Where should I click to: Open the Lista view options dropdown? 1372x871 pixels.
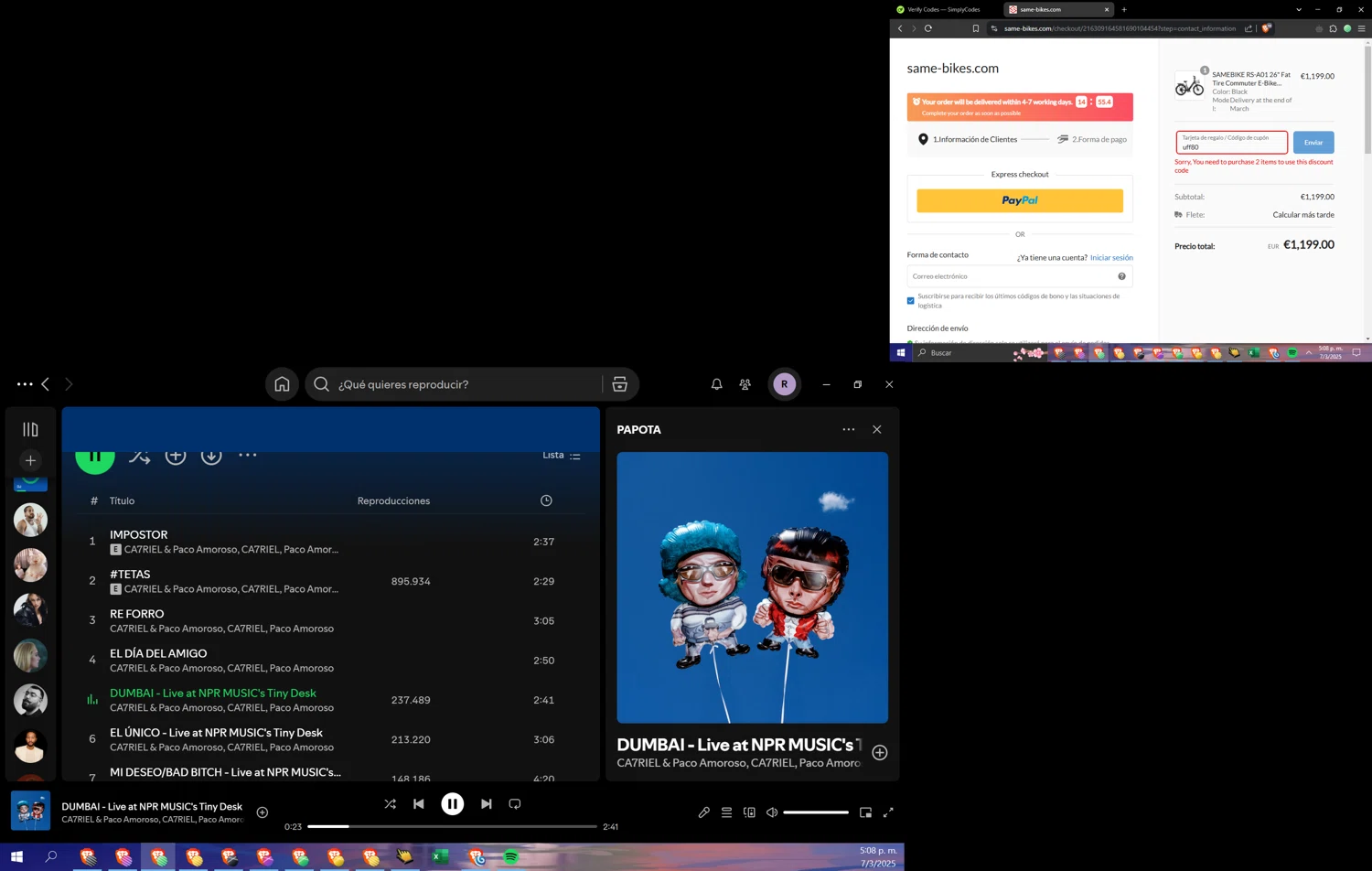562,455
